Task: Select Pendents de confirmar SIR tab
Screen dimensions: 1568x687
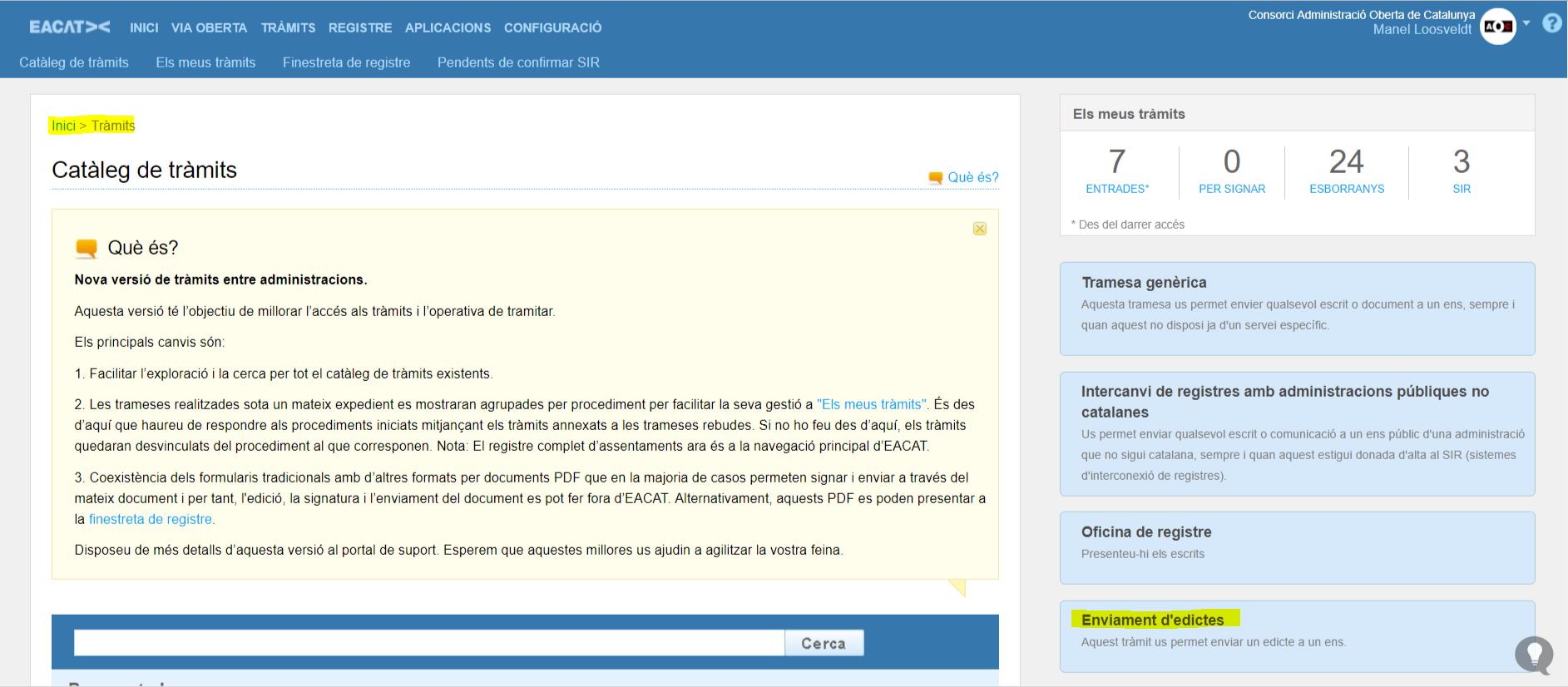Action: (518, 62)
